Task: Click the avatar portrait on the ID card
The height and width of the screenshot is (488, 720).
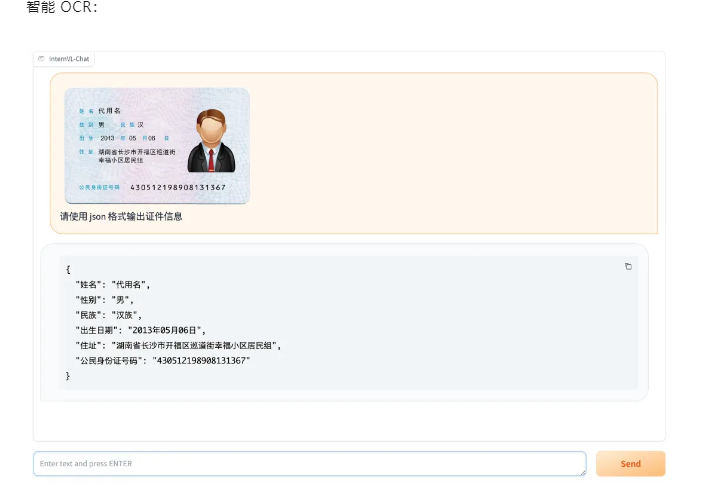Action: [x=210, y=141]
